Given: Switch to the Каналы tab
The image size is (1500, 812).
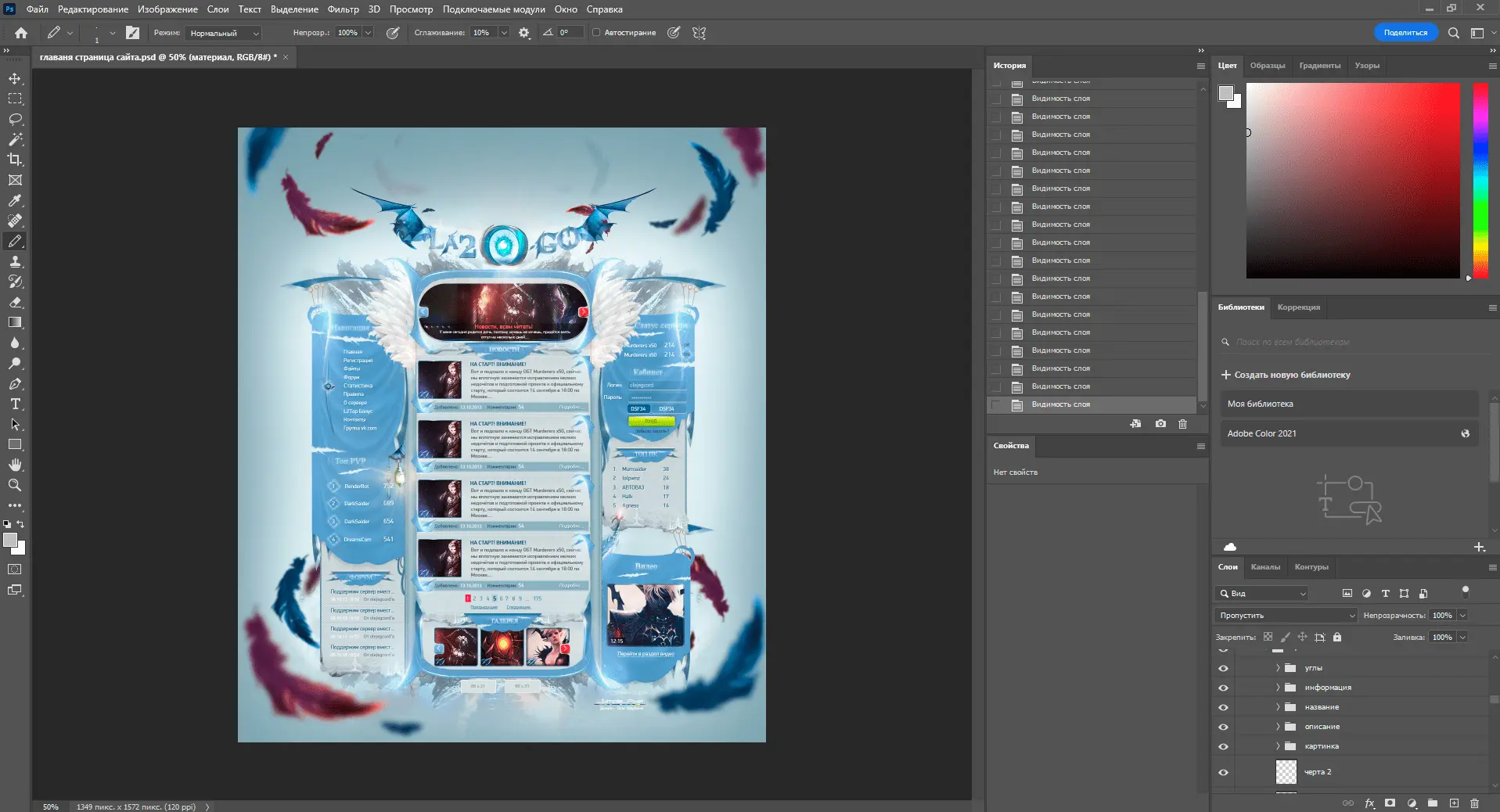Looking at the screenshot, I should click(1264, 567).
